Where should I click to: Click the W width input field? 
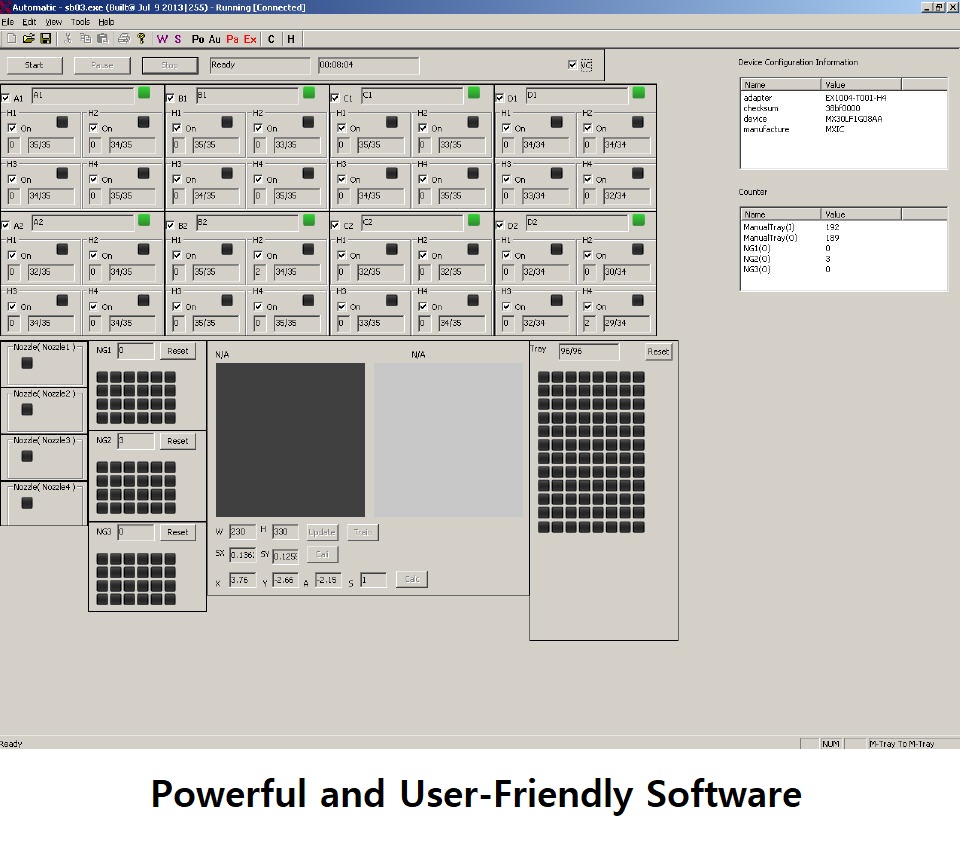coord(242,531)
